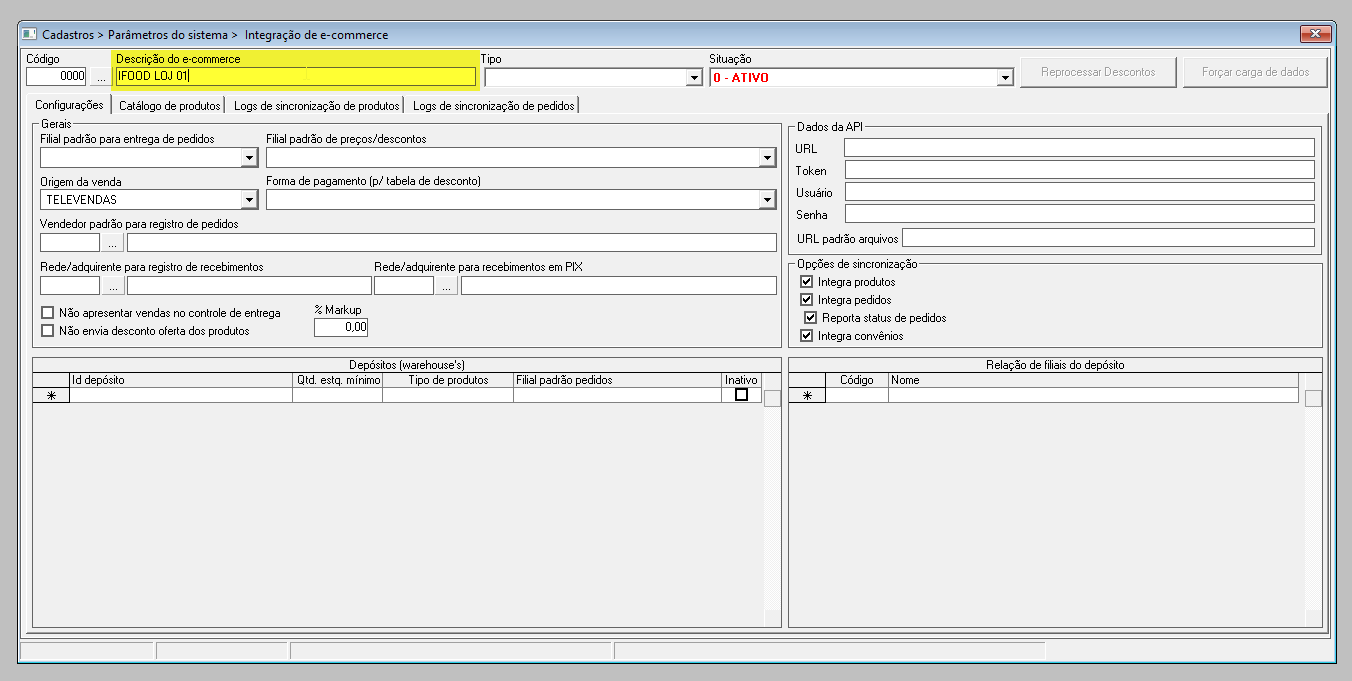Screen dimensions: 1352x681
Task: Uncheck Integra produtos option
Action: click(x=807, y=282)
